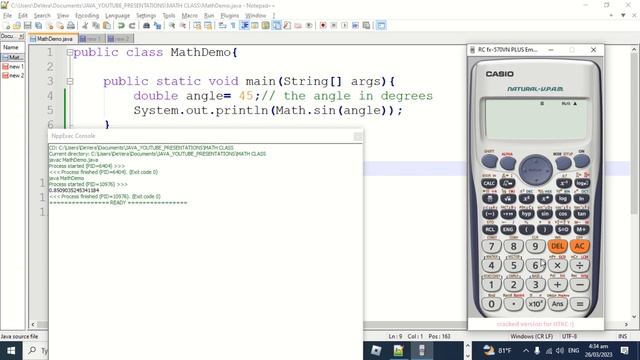Click the orange AC key on the calculator

[x=580, y=246]
